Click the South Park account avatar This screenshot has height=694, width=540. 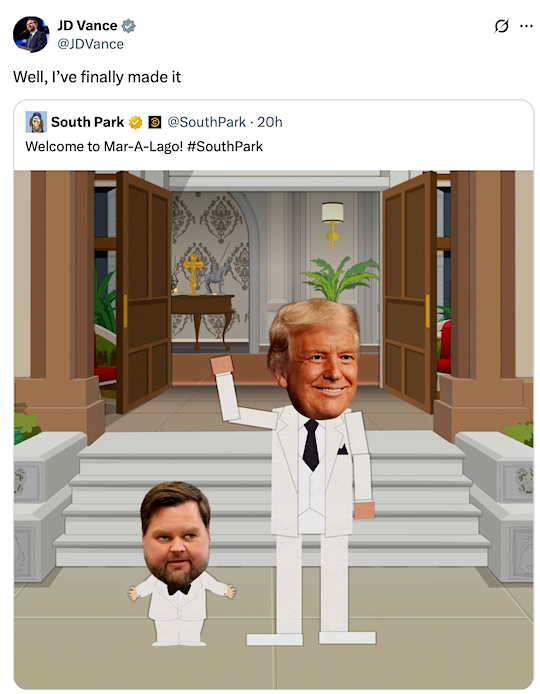click(36, 122)
